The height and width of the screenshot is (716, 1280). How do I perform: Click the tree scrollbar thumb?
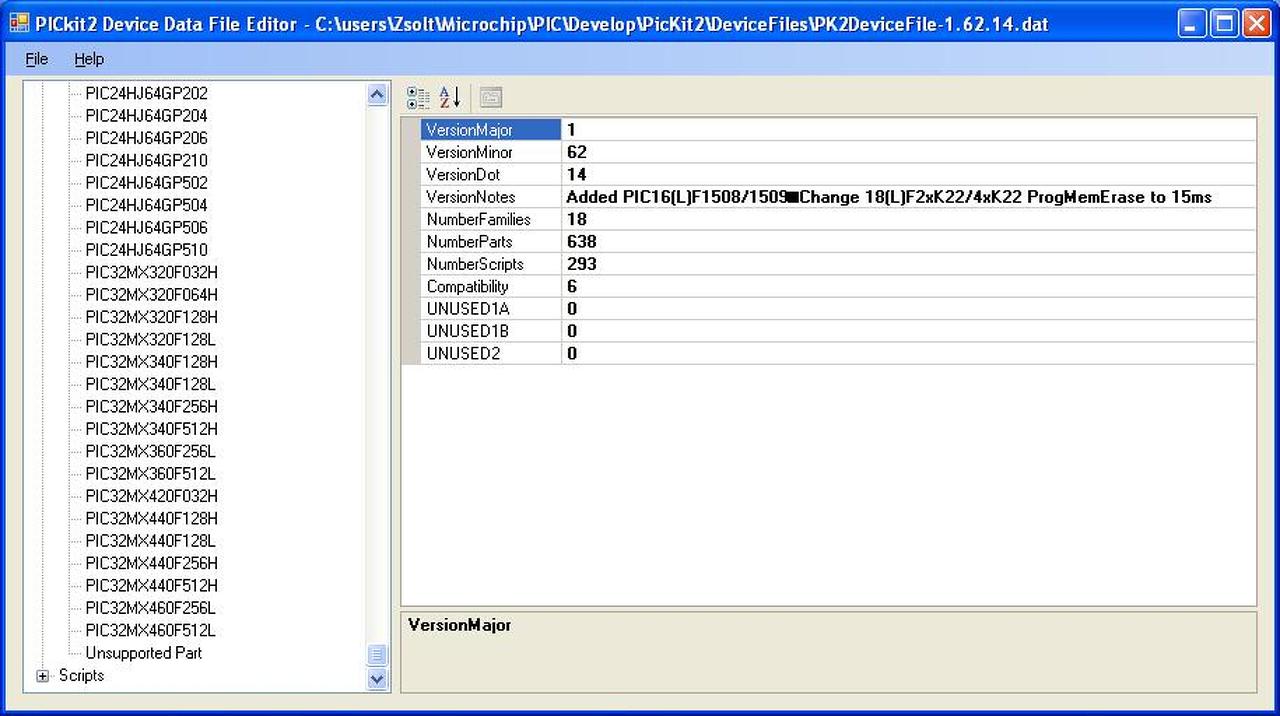(x=377, y=655)
